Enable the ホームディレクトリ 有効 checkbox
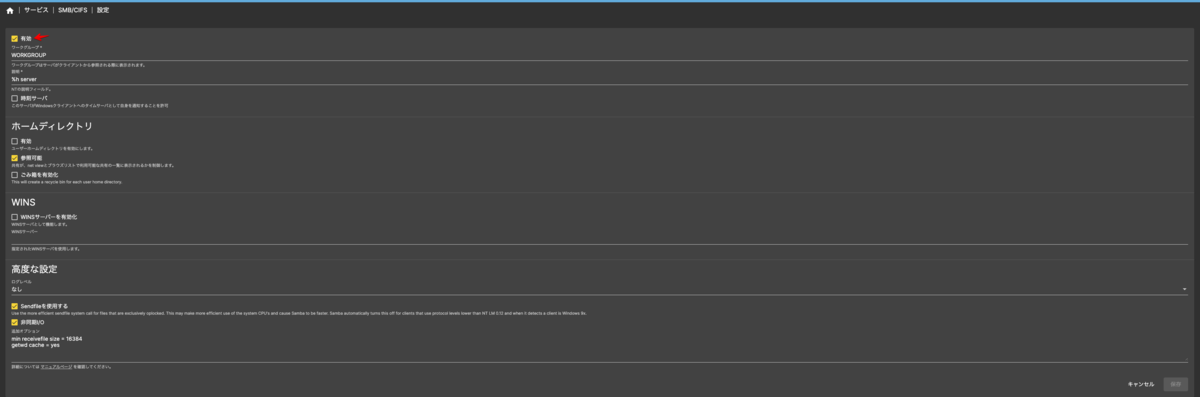 (x=15, y=141)
